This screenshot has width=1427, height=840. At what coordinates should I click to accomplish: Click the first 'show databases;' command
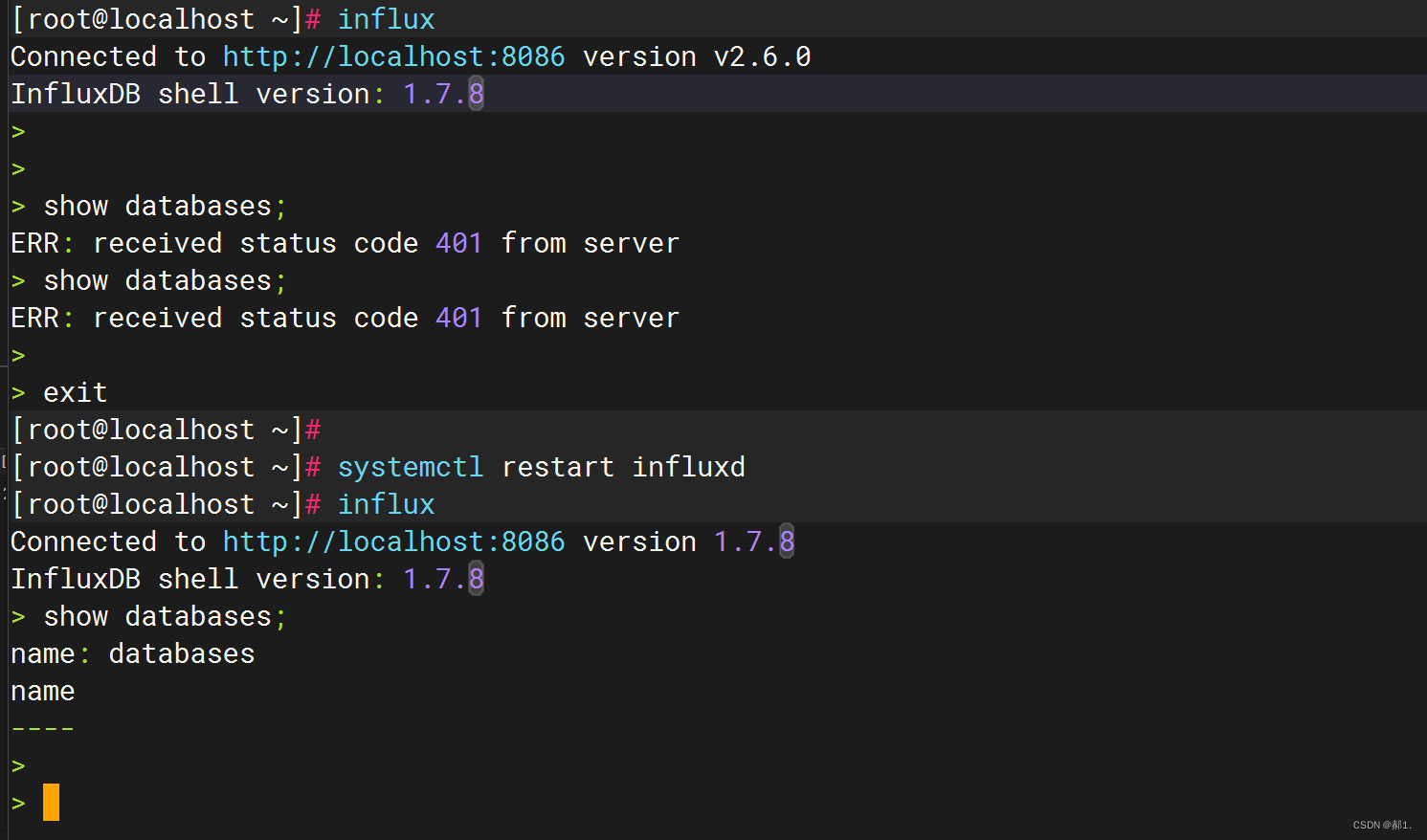click(165, 206)
